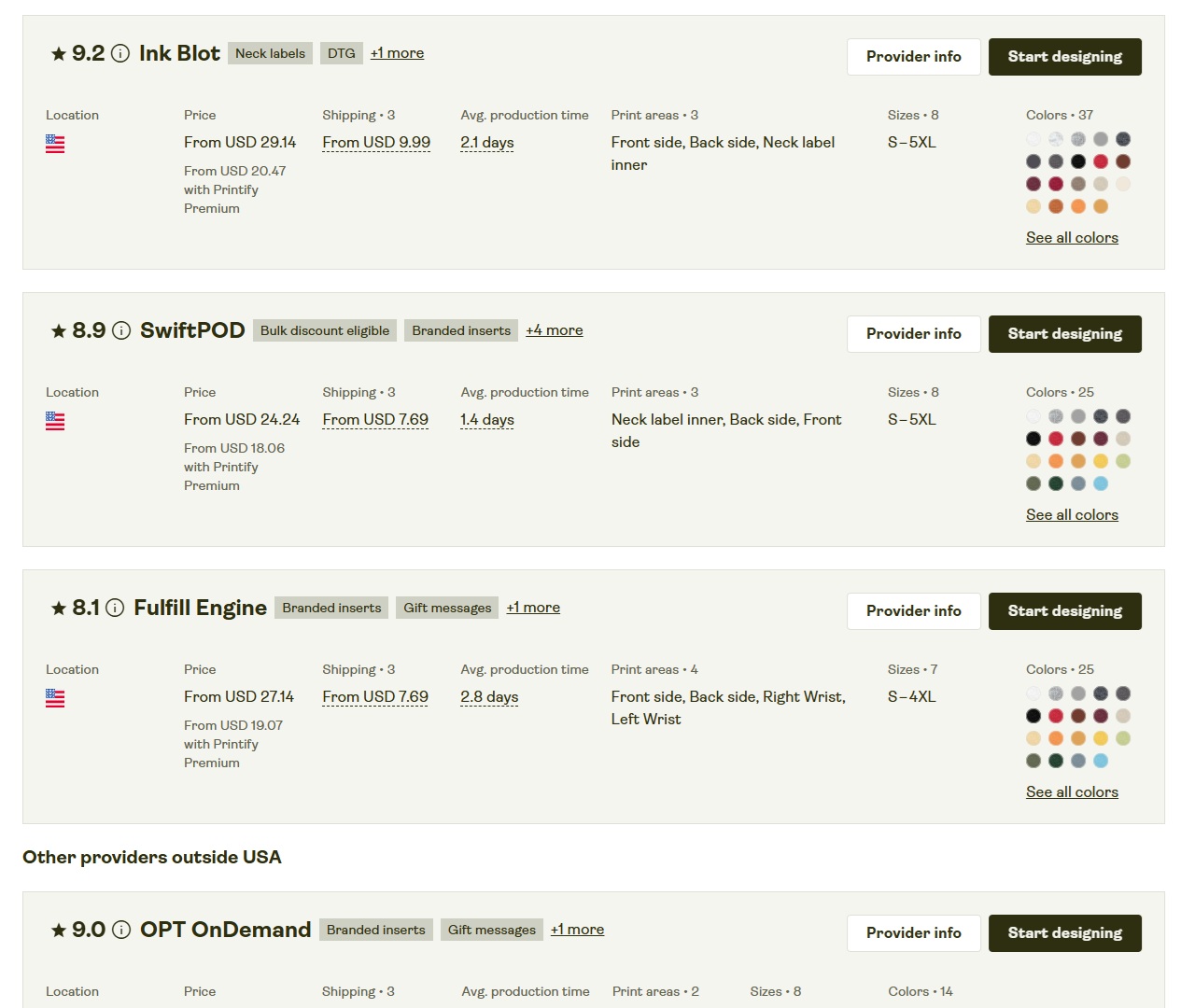This screenshot has height=1008, width=1195.
Task: Start designing with SwiftPOD
Action: (x=1064, y=334)
